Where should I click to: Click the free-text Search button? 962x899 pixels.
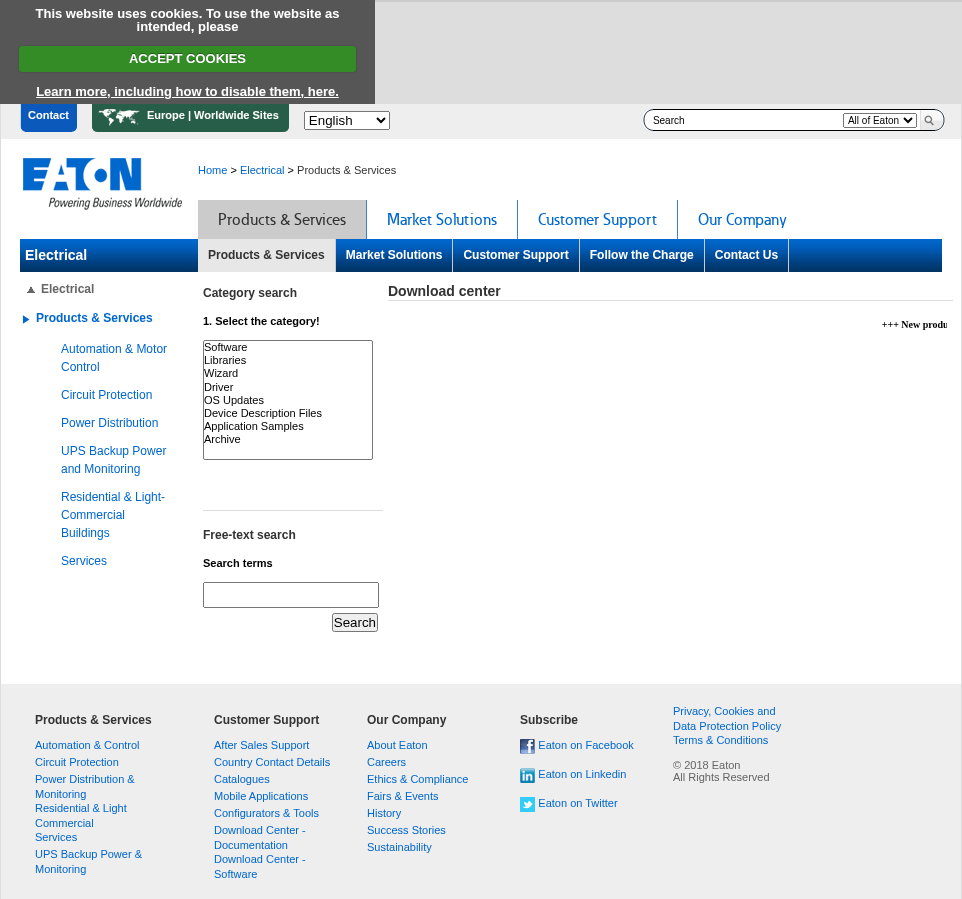click(x=355, y=622)
